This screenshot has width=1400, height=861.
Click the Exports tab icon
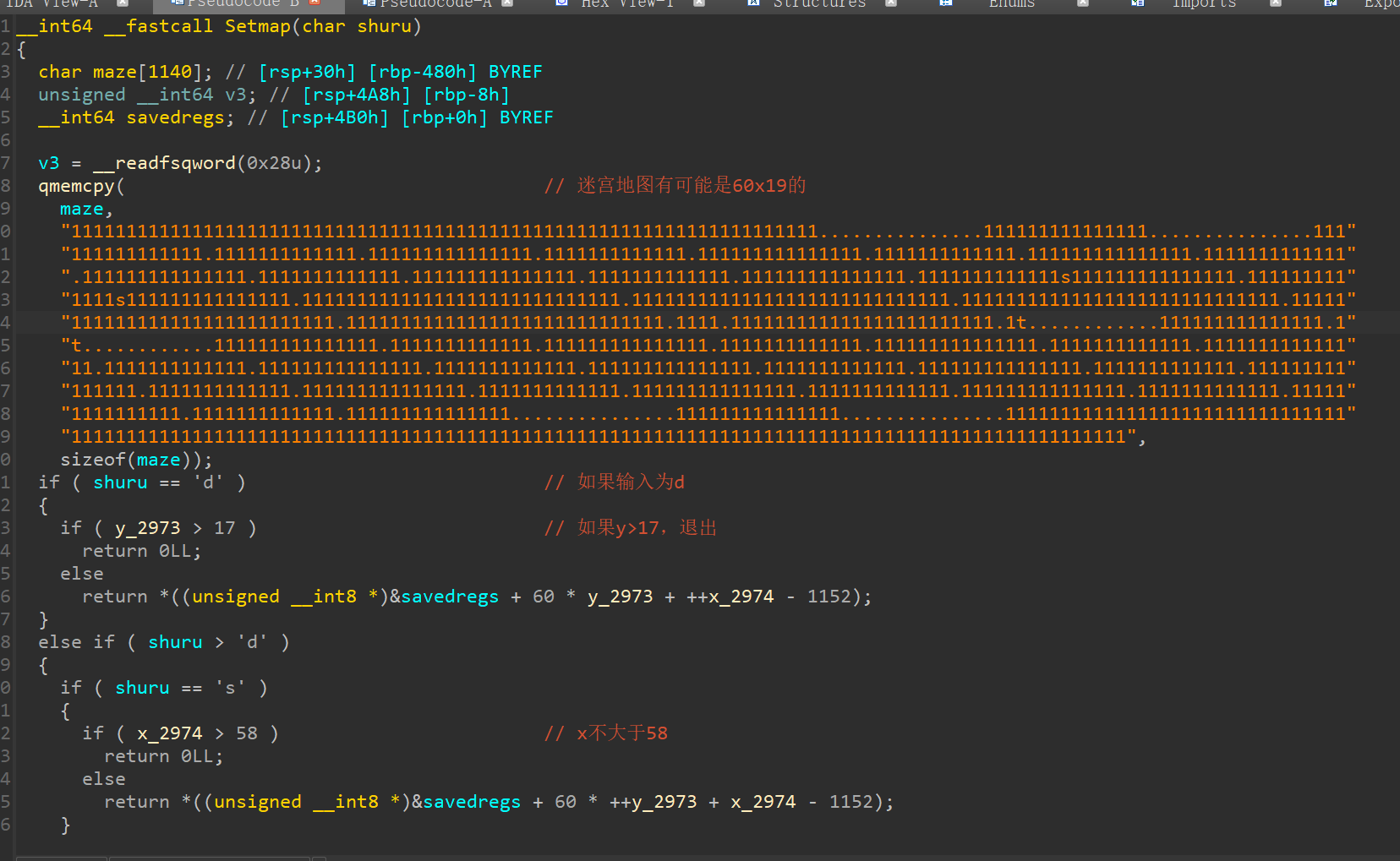point(1330,3)
